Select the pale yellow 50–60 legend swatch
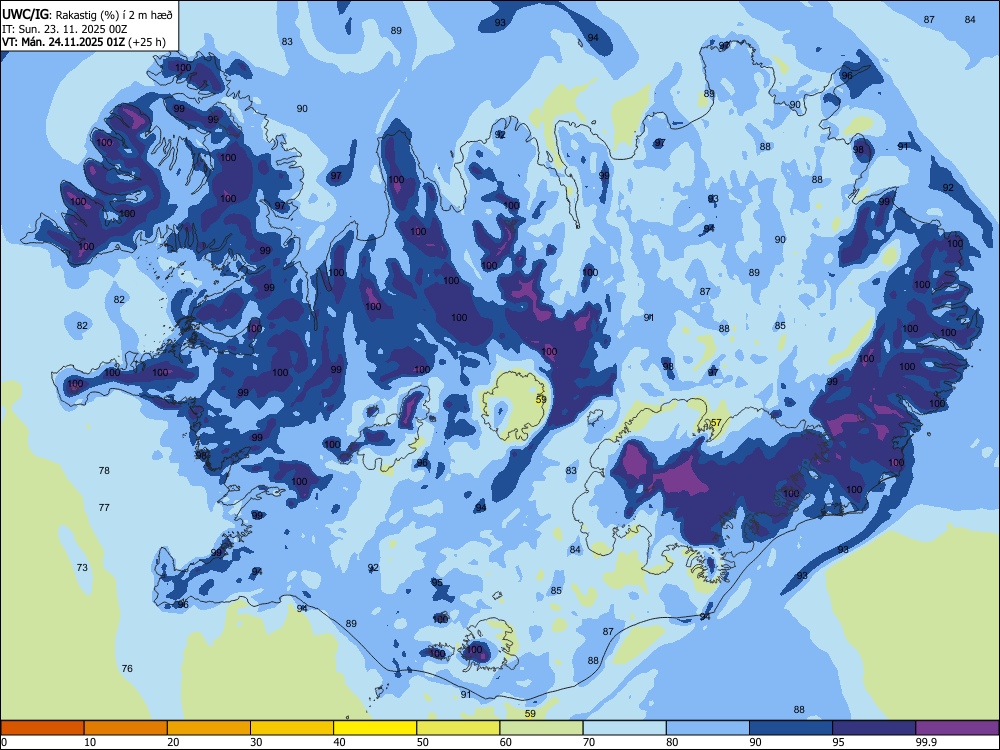This screenshot has height=750, width=1000. click(x=458, y=728)
